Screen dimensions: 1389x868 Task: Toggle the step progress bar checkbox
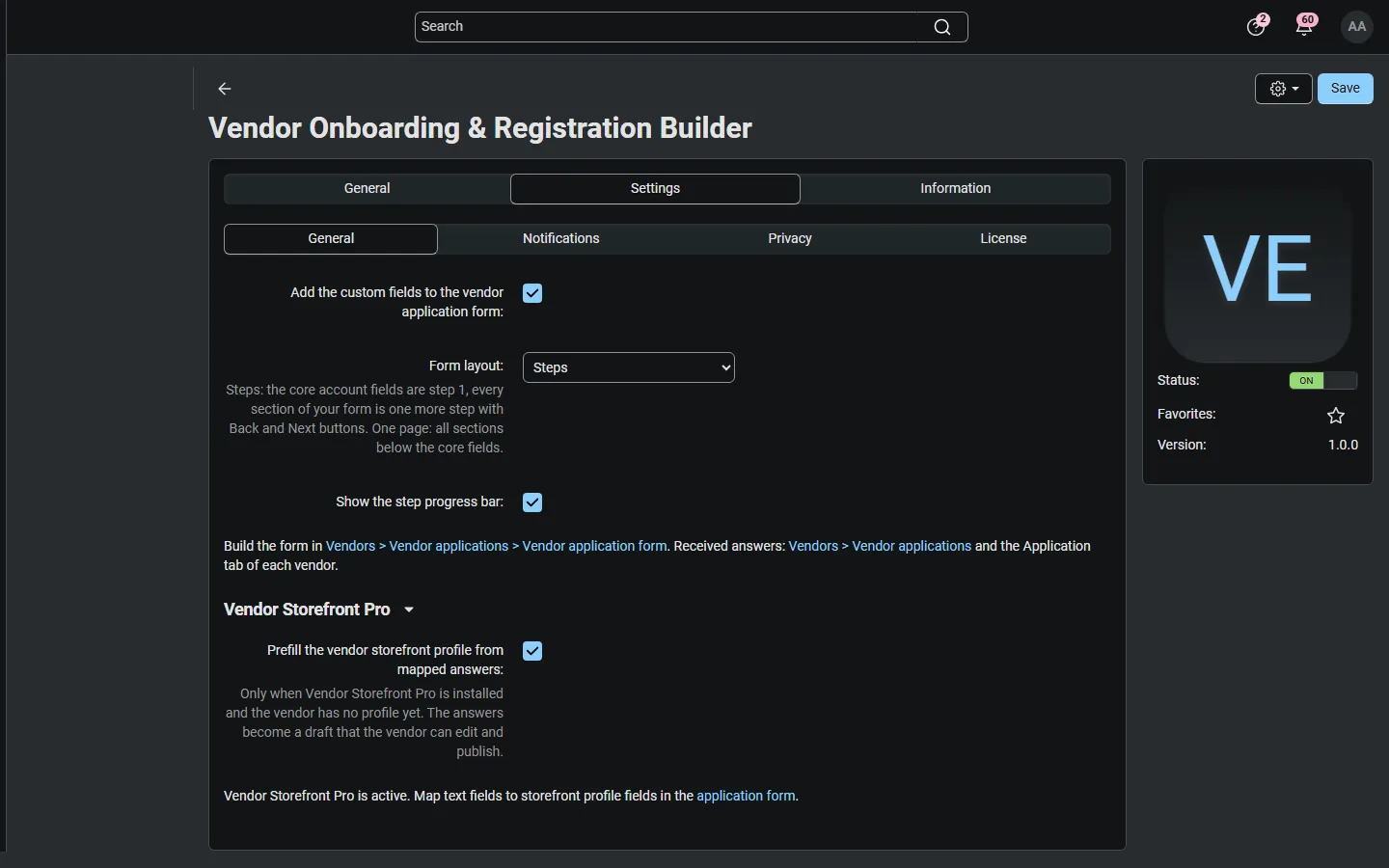pos(532,502)
